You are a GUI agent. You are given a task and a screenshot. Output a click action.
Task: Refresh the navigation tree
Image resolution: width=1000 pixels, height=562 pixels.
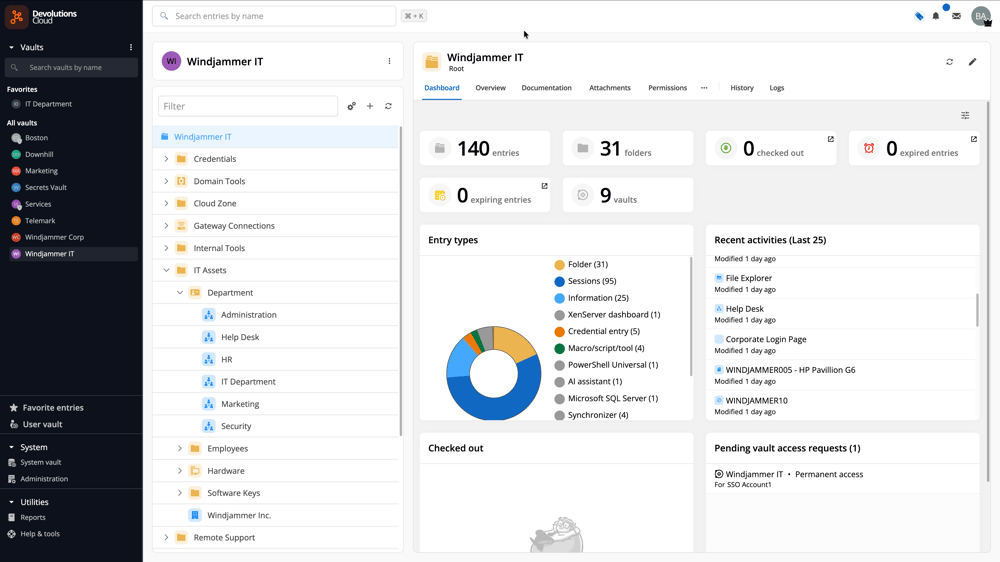click(x=388, y=106)
